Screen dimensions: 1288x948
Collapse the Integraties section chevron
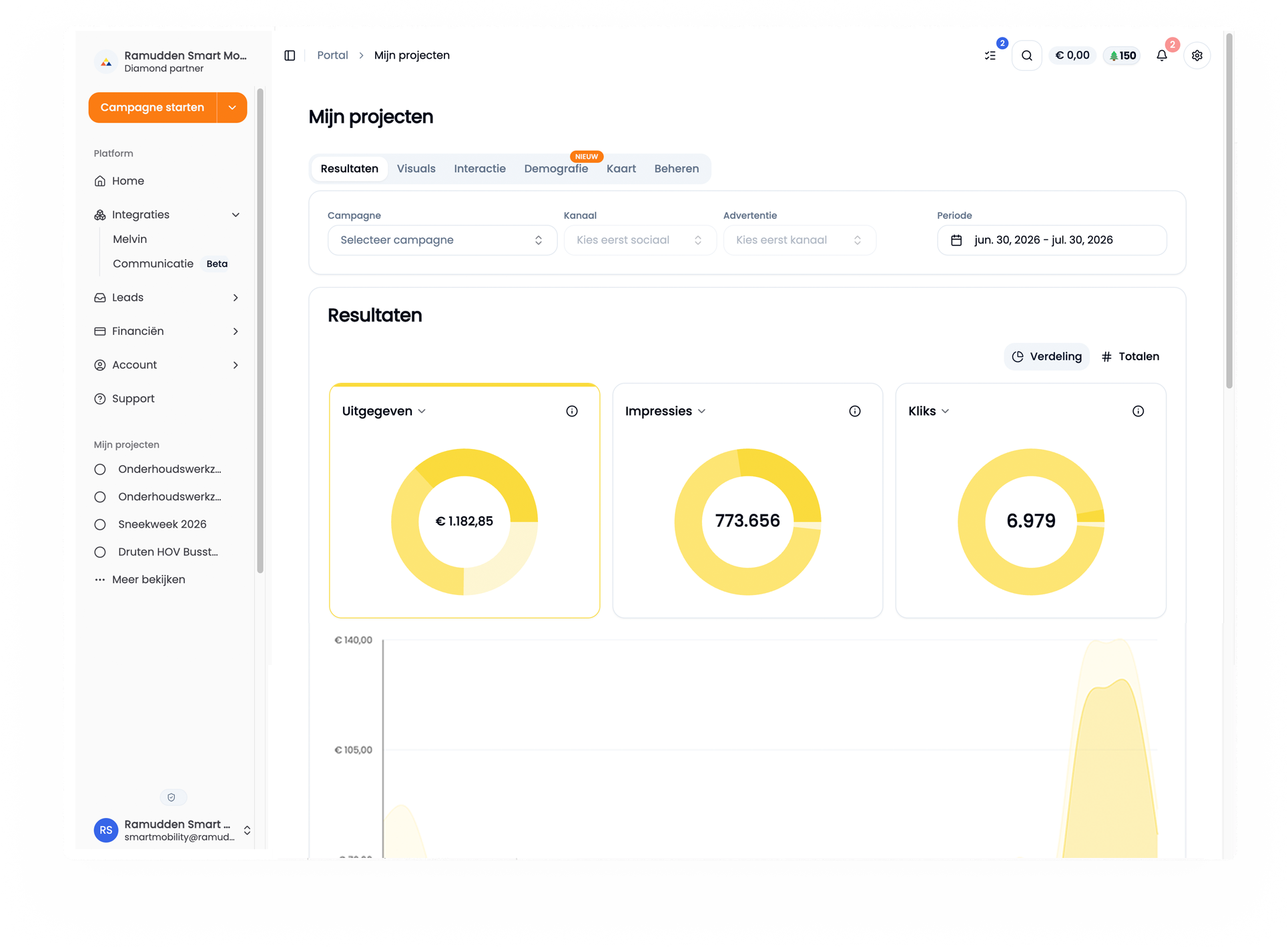click(236, 215)
